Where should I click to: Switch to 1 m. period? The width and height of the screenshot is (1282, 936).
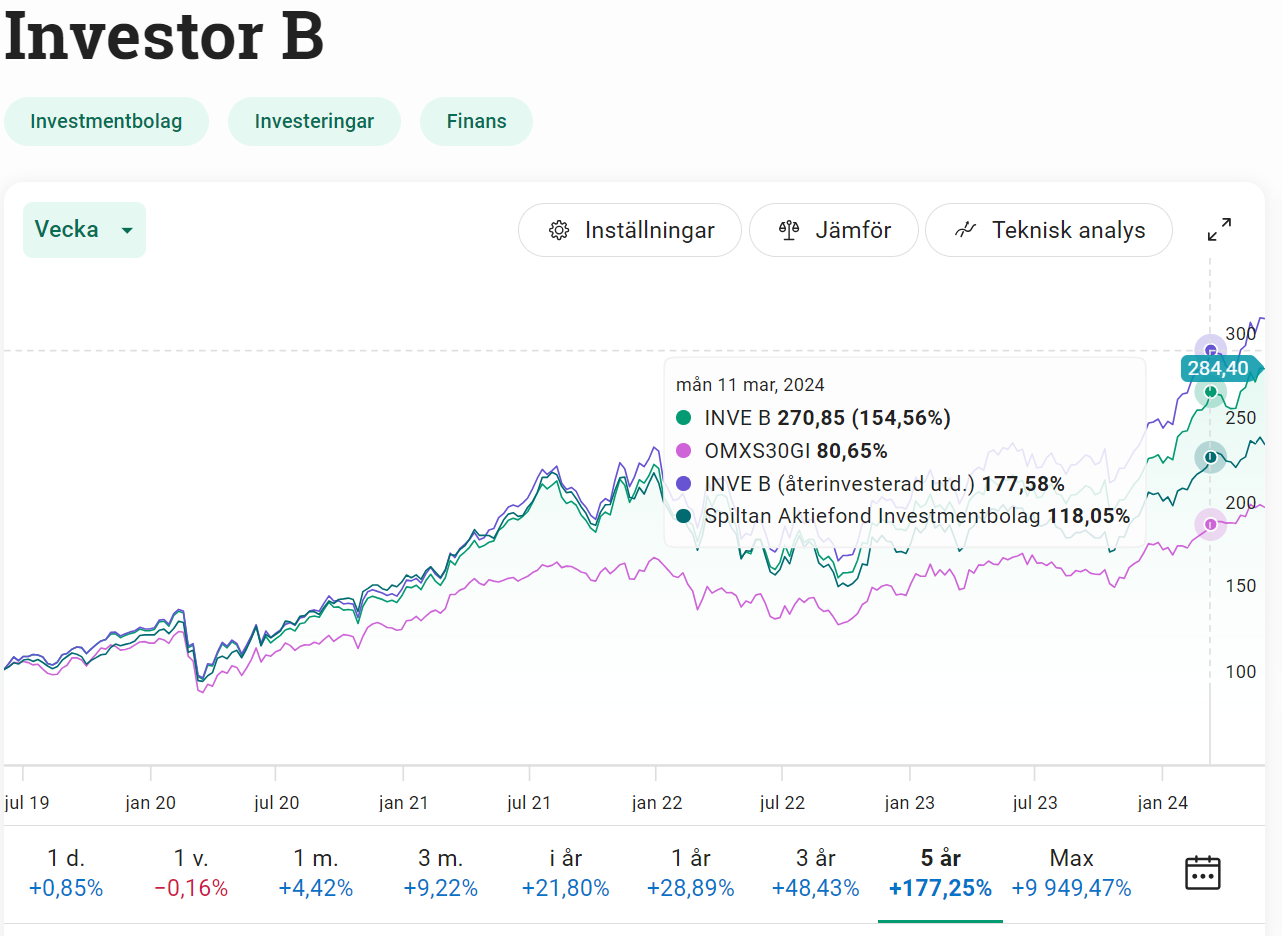(315, 872)
